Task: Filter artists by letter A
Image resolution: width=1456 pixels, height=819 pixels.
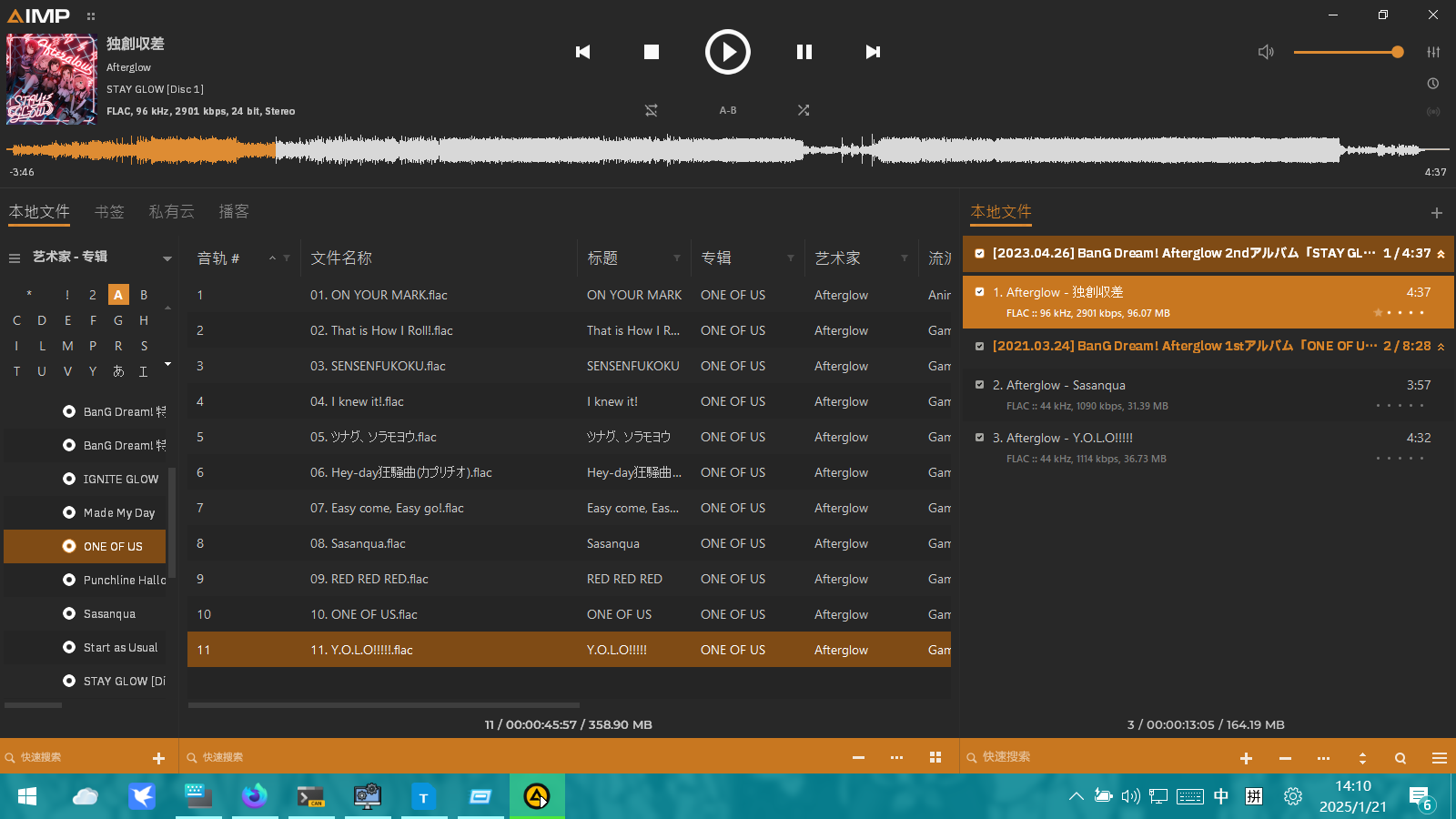Action: tap(118, 295)
